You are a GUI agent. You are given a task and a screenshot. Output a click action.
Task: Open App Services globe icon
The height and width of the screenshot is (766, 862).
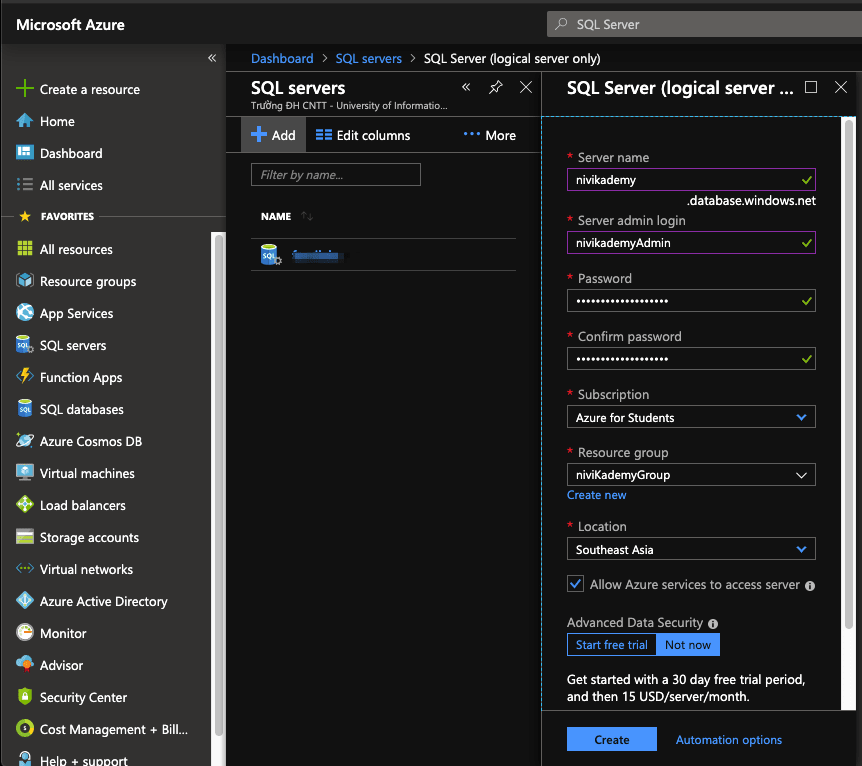point(25,312)
